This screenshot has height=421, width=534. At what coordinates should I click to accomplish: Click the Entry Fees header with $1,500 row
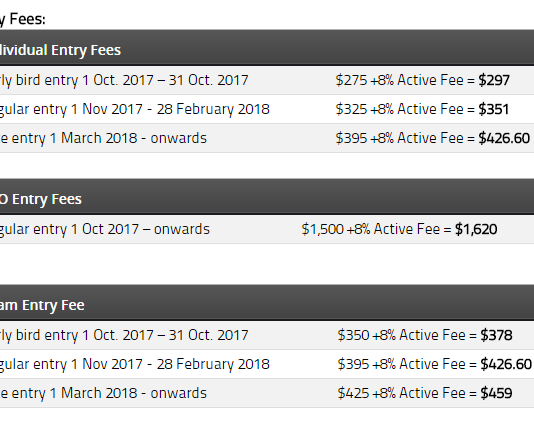click(x=267, y=197)
